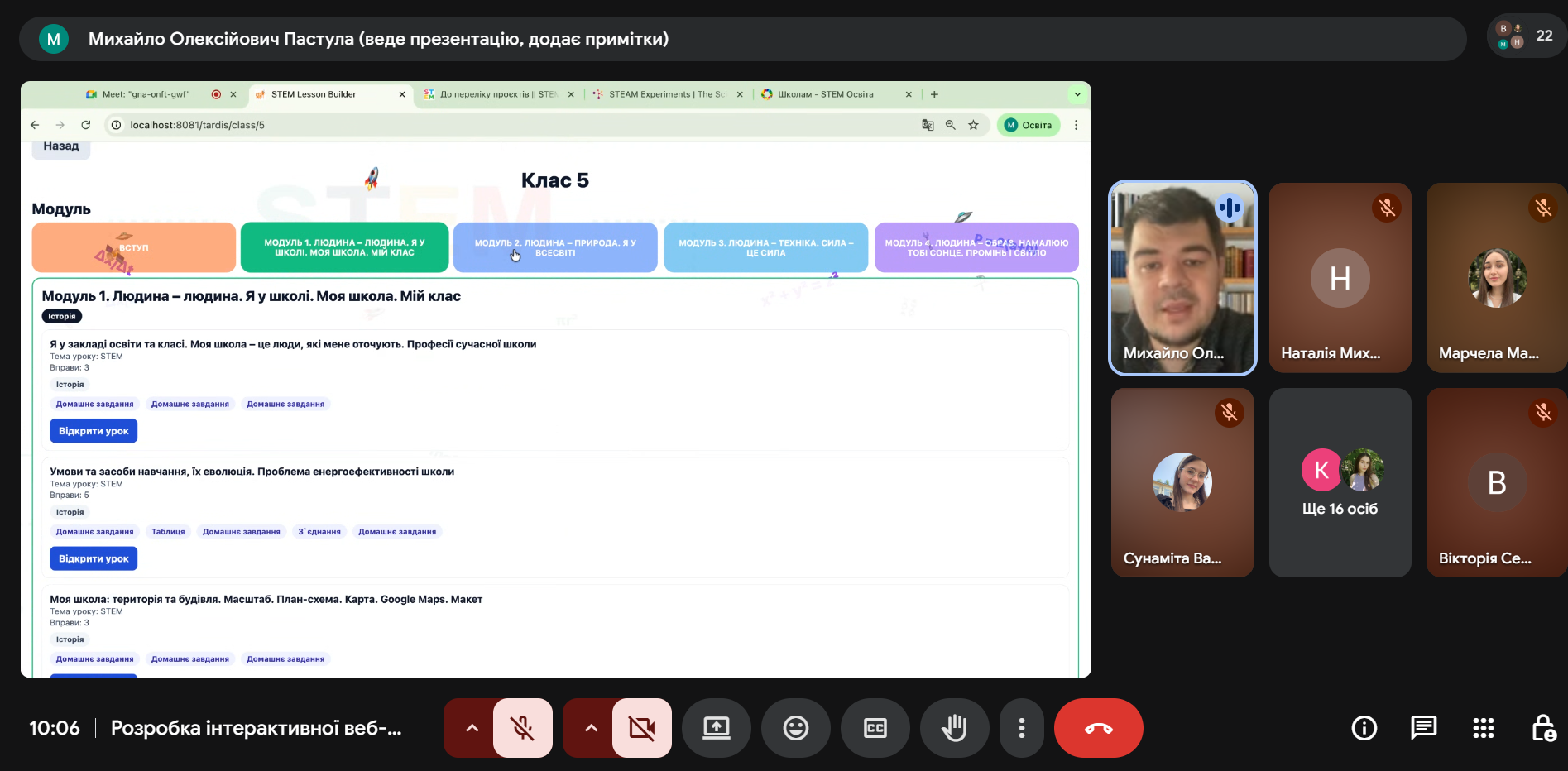Unmute the microphone in the Meet toolbar

point(522,728)
